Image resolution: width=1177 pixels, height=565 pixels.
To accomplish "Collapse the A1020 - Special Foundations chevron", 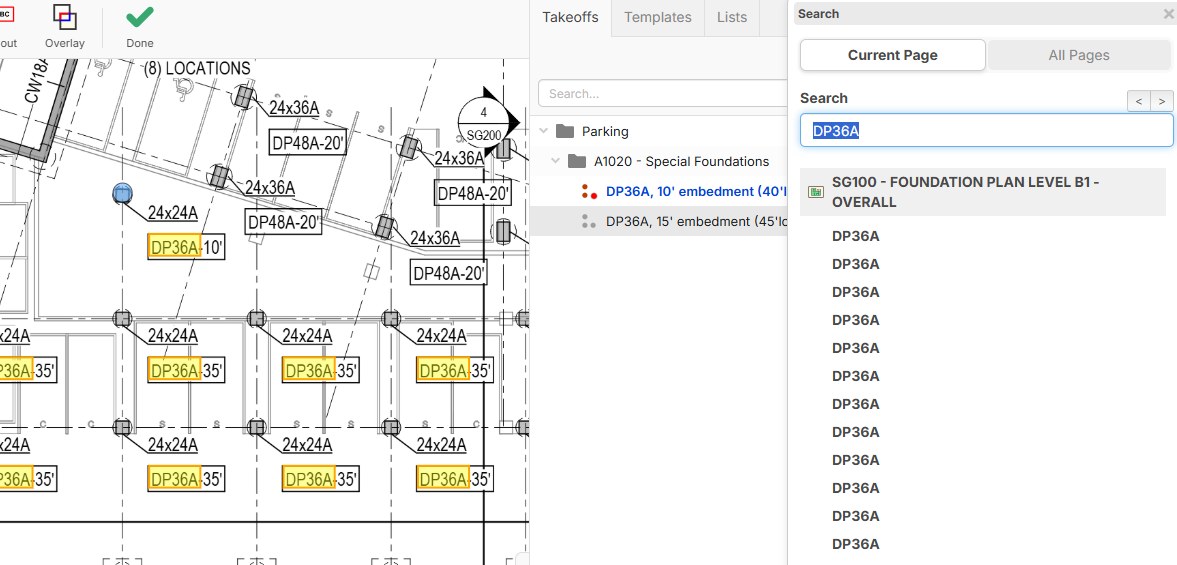I will click(557, 161).
